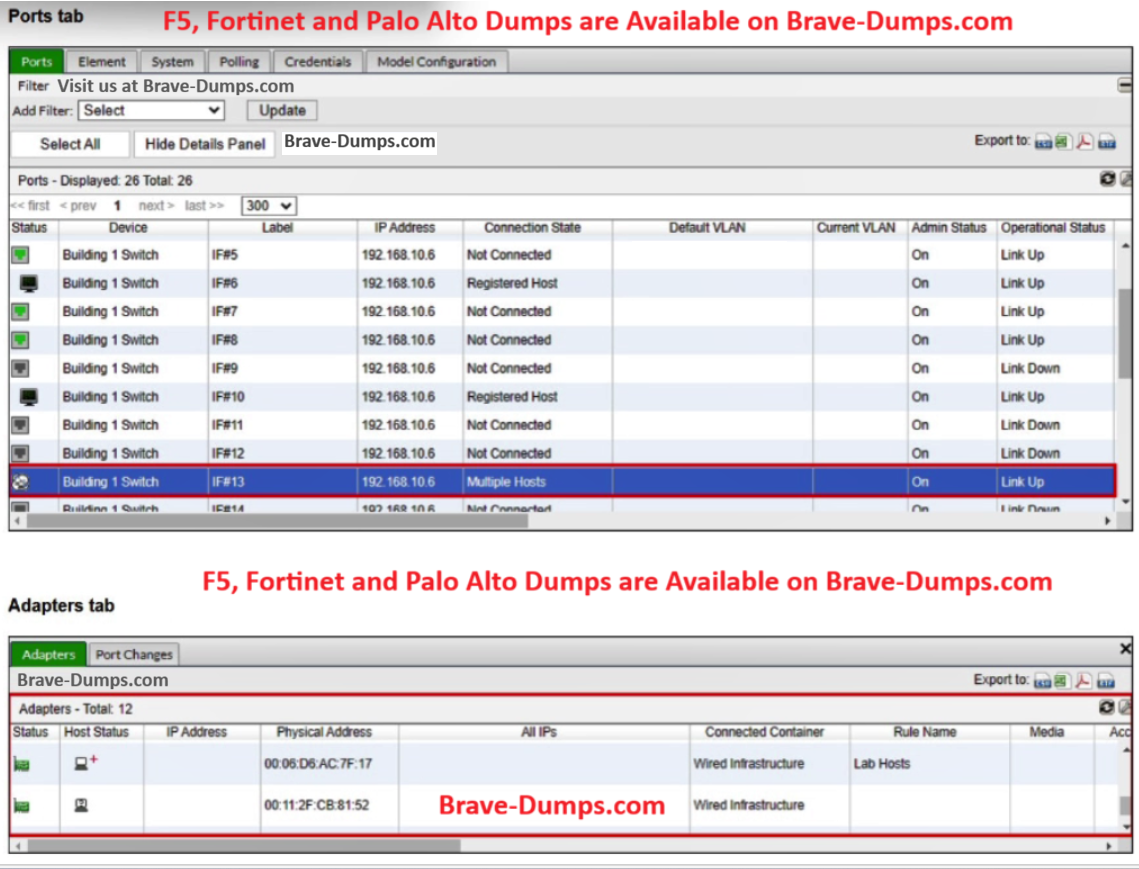The height and width of the screenshot is (869, 1139).
Task: Switch to the Element tab
Action: (102, 62)
